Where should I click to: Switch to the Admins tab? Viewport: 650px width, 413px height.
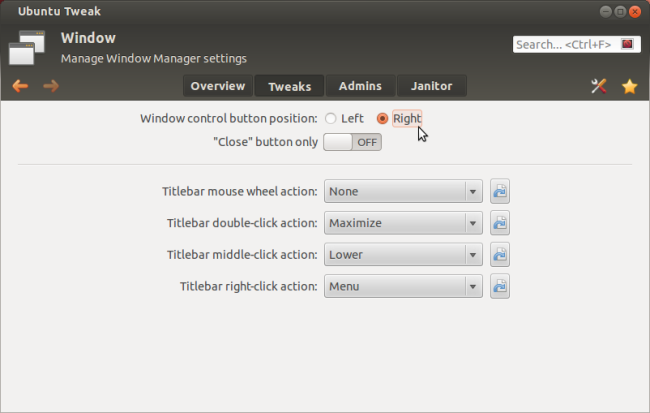pyautogui.click(x=360, y=86)
